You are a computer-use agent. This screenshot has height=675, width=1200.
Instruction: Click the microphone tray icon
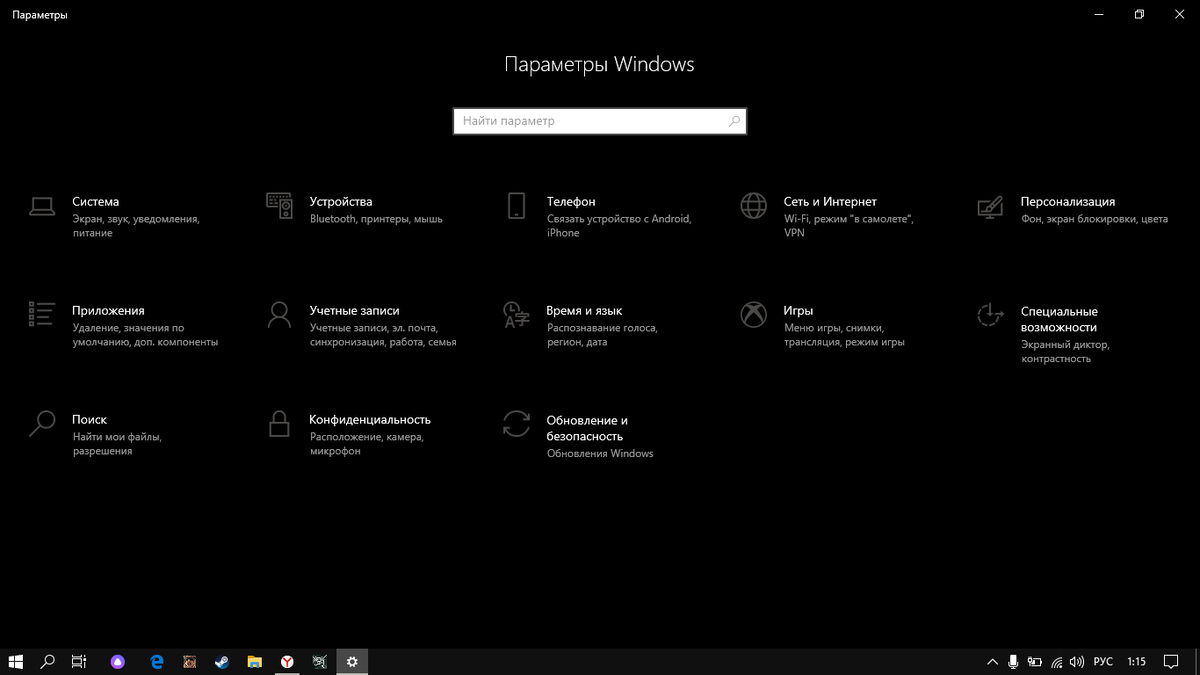pyautogui.click(x=1013, y=661)
